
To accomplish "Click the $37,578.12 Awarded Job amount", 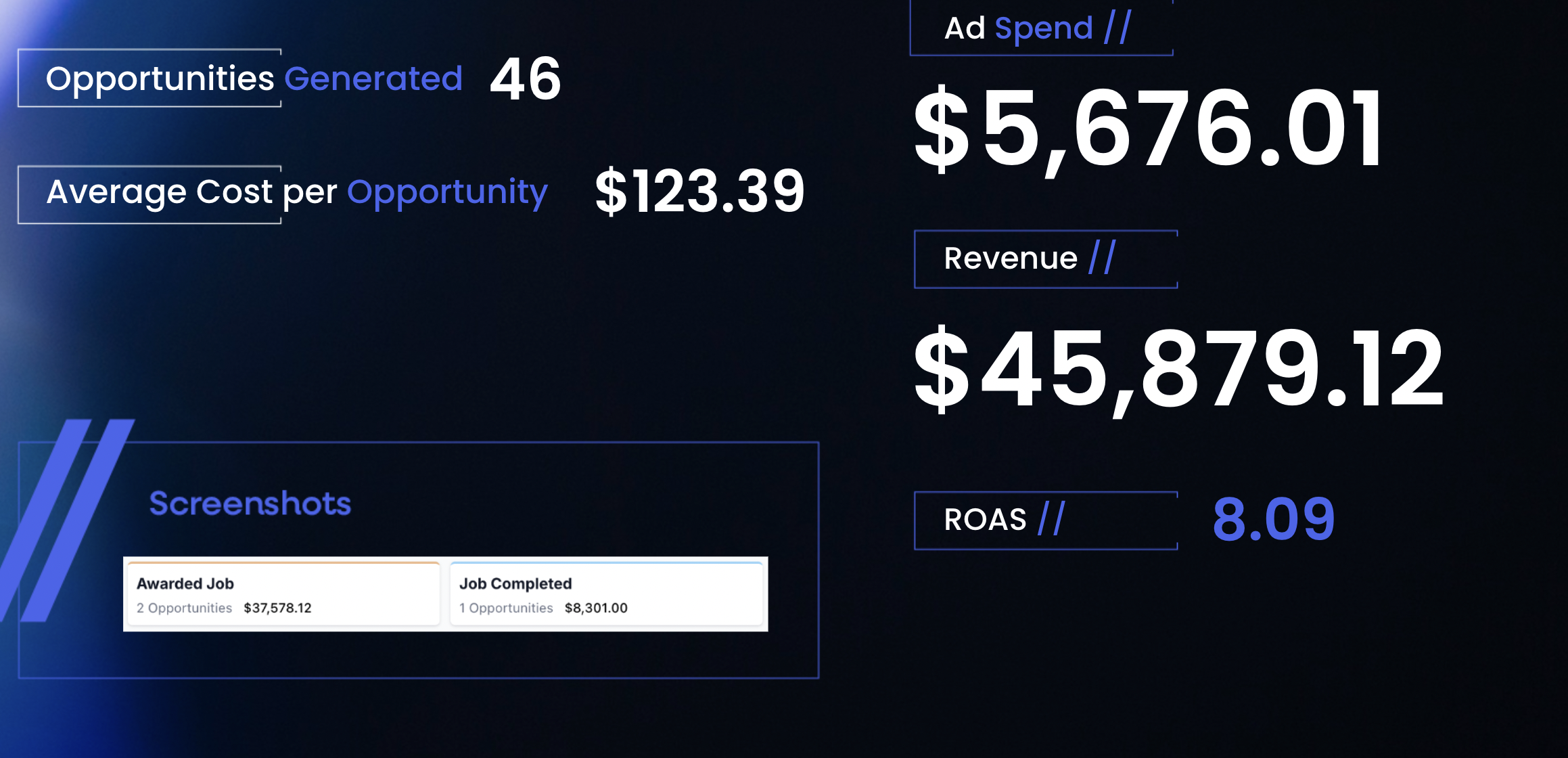I will (277, 608).
